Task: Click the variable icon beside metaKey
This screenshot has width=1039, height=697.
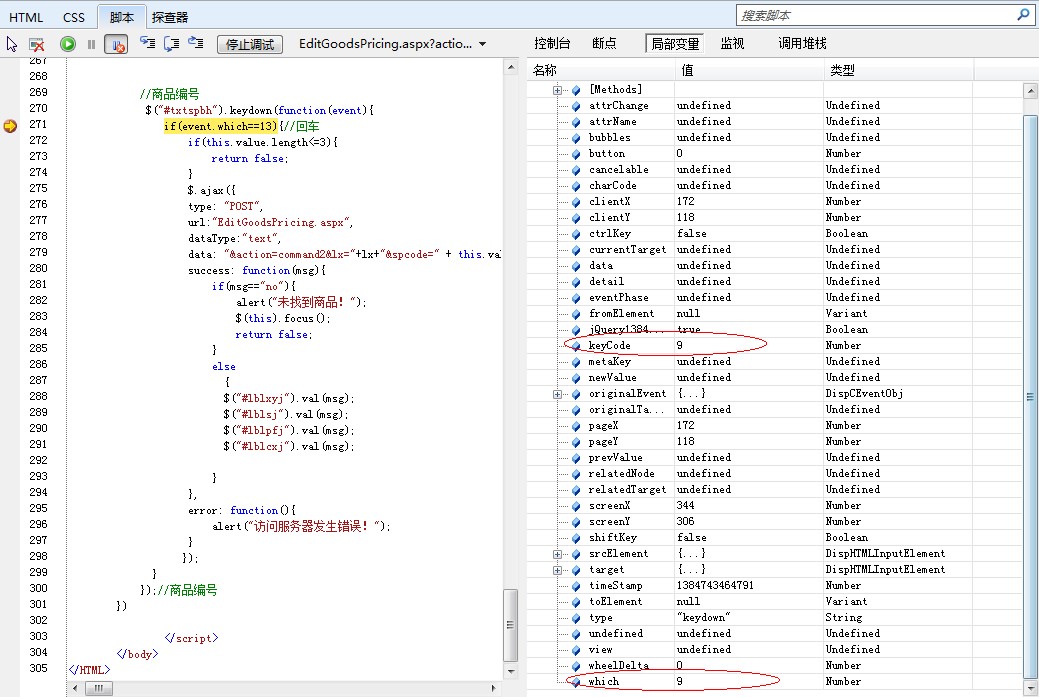Action: pyautogui.click(x=576, y=362)
